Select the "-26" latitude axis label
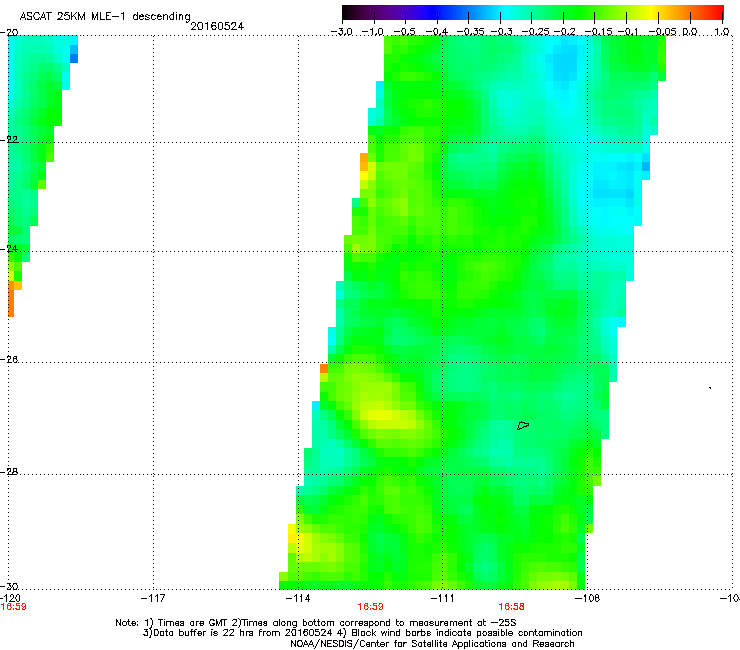The width and height of the screenshot is (740, 650). pyautogui.click(x=9, y=360)
